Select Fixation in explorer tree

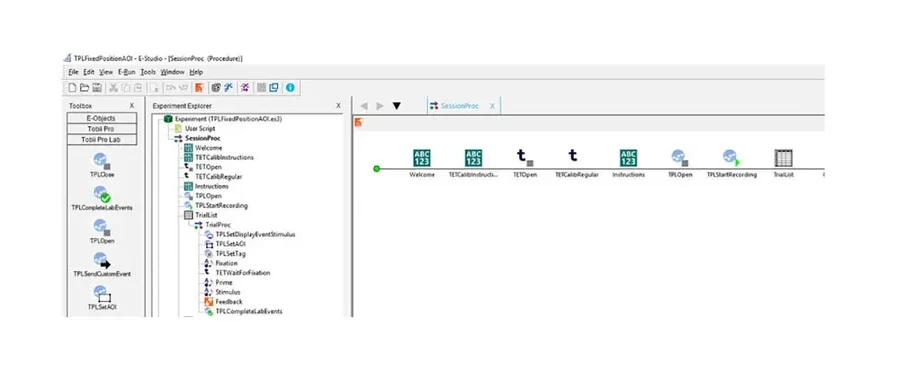click(221, 264)
